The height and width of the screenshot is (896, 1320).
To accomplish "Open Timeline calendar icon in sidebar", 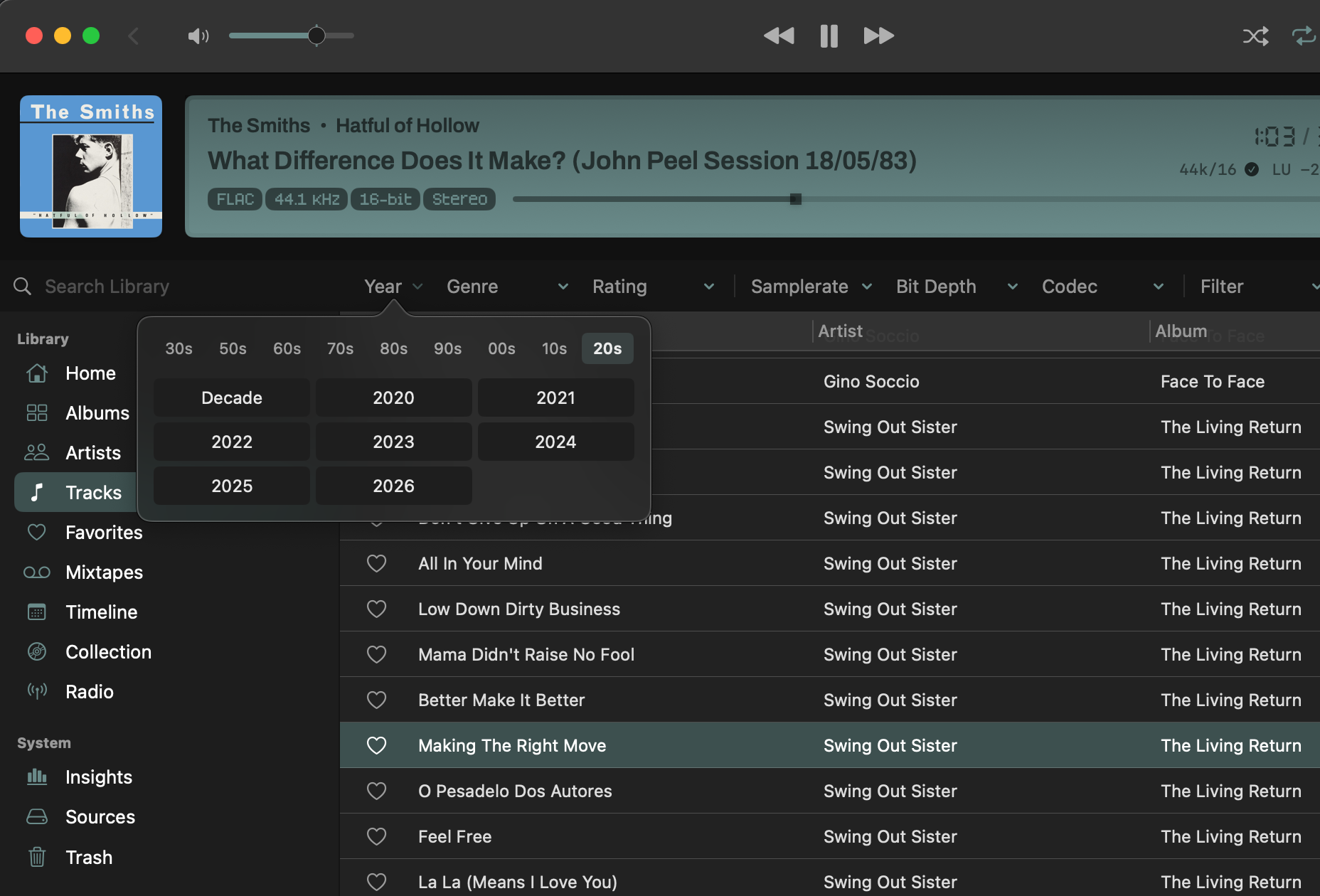I will 37,612.
